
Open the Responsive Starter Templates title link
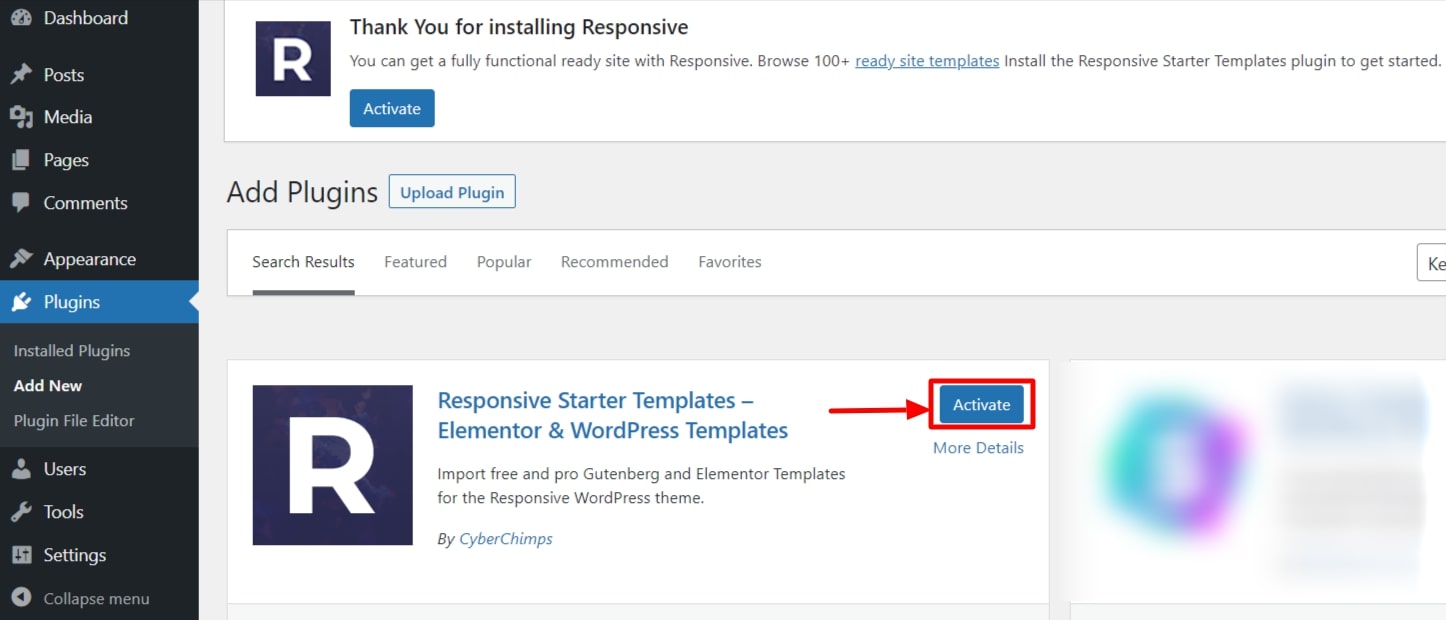tap(613, 415)
